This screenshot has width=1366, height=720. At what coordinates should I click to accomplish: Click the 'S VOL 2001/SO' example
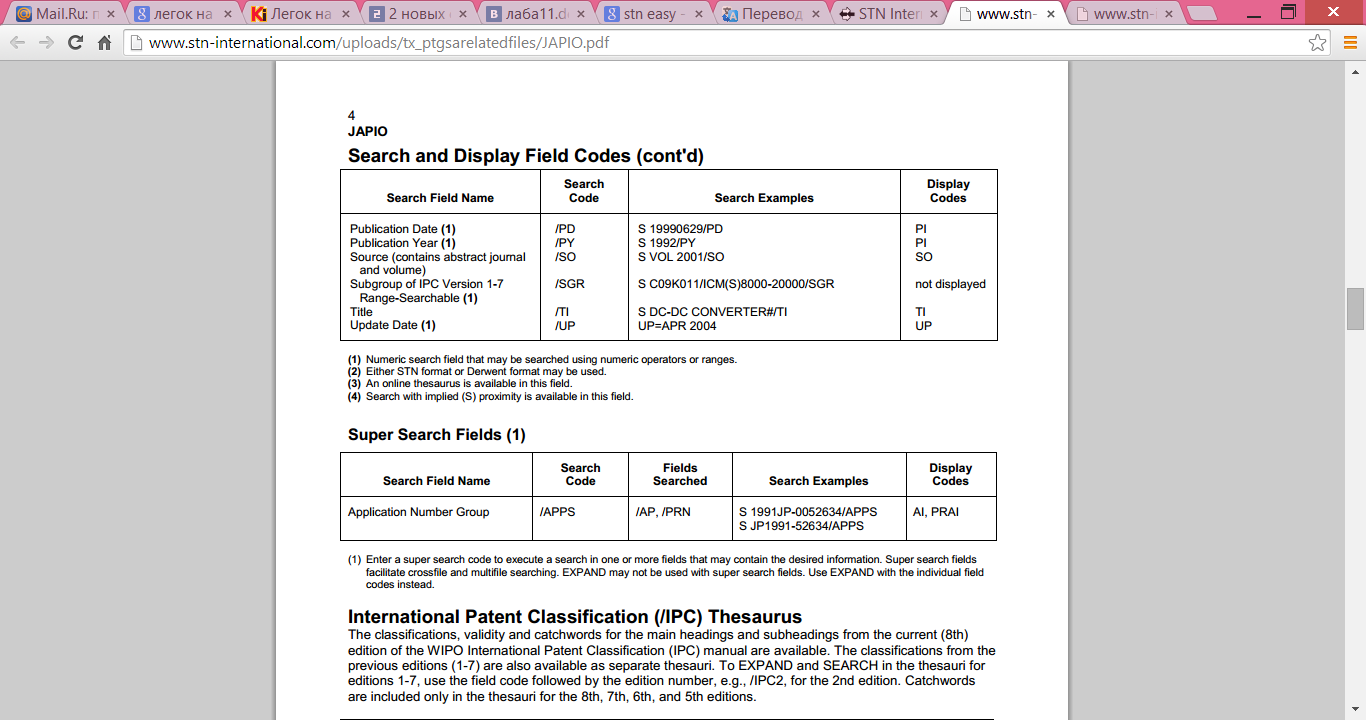681,257
